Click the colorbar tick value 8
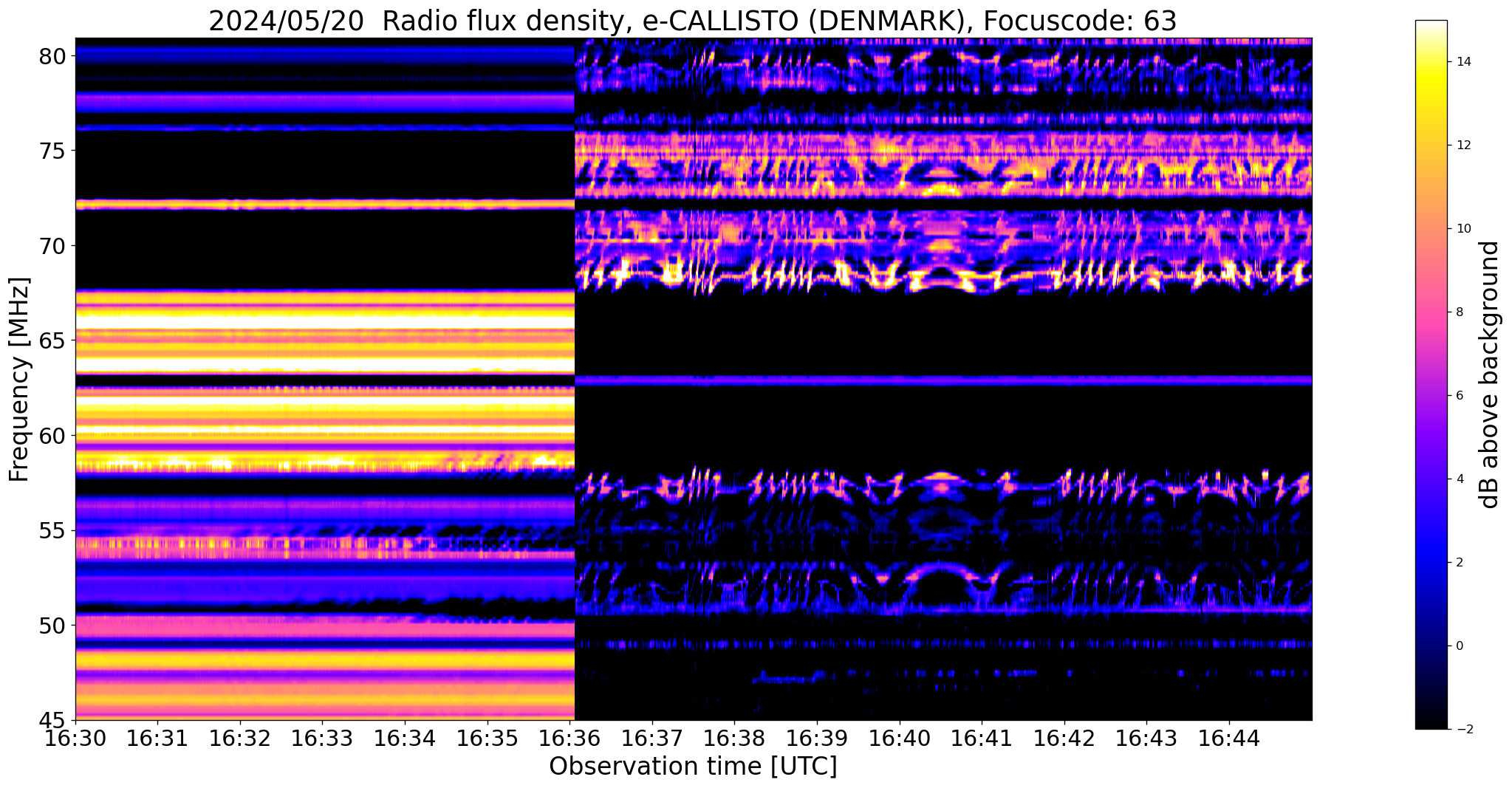Screen dimensions: 1512x788 click(x=1459, y=312)
